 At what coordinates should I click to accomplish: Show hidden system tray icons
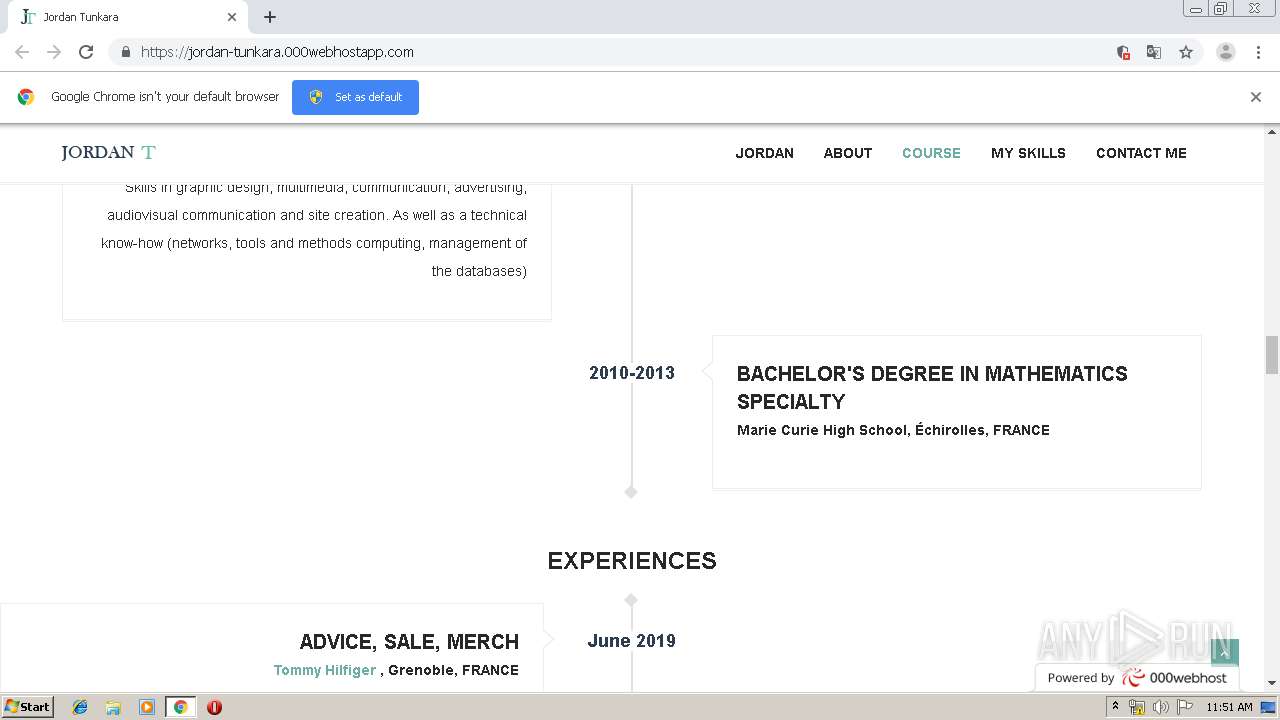(x=1115, y=707)
